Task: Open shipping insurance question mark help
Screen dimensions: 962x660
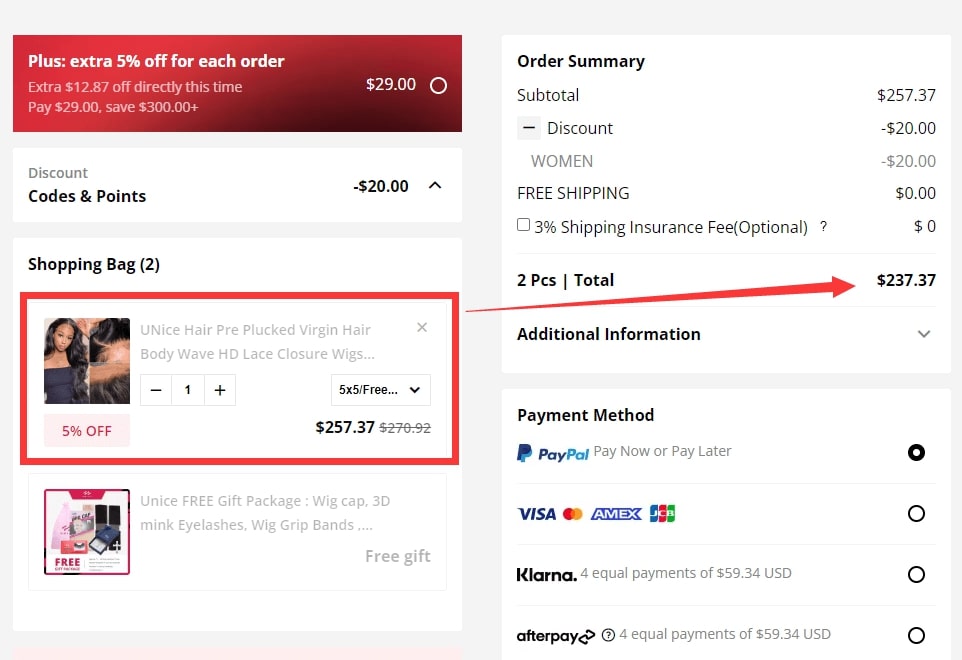Action: click(x=823, y=227)
